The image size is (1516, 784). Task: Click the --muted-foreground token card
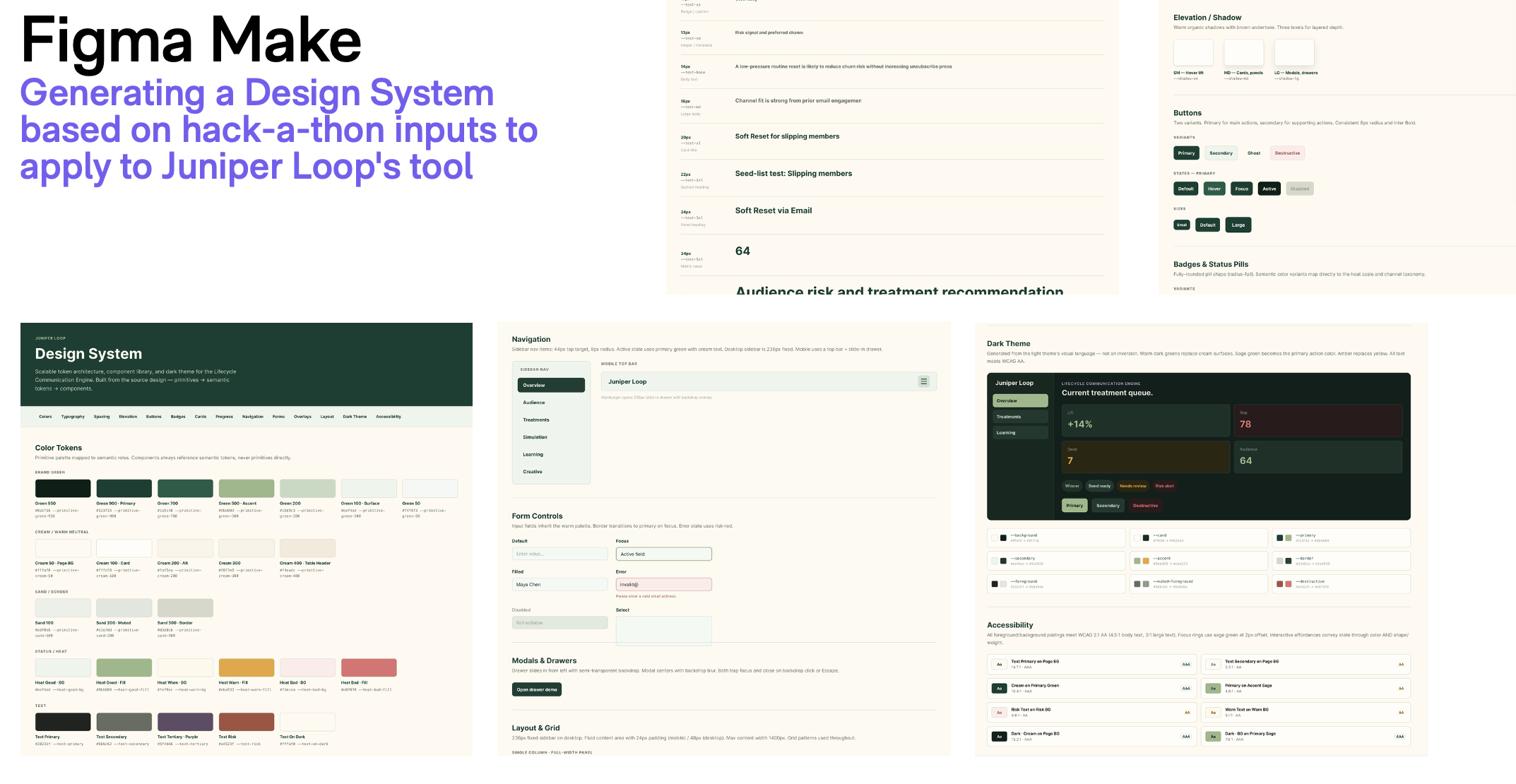point(1198,584)
